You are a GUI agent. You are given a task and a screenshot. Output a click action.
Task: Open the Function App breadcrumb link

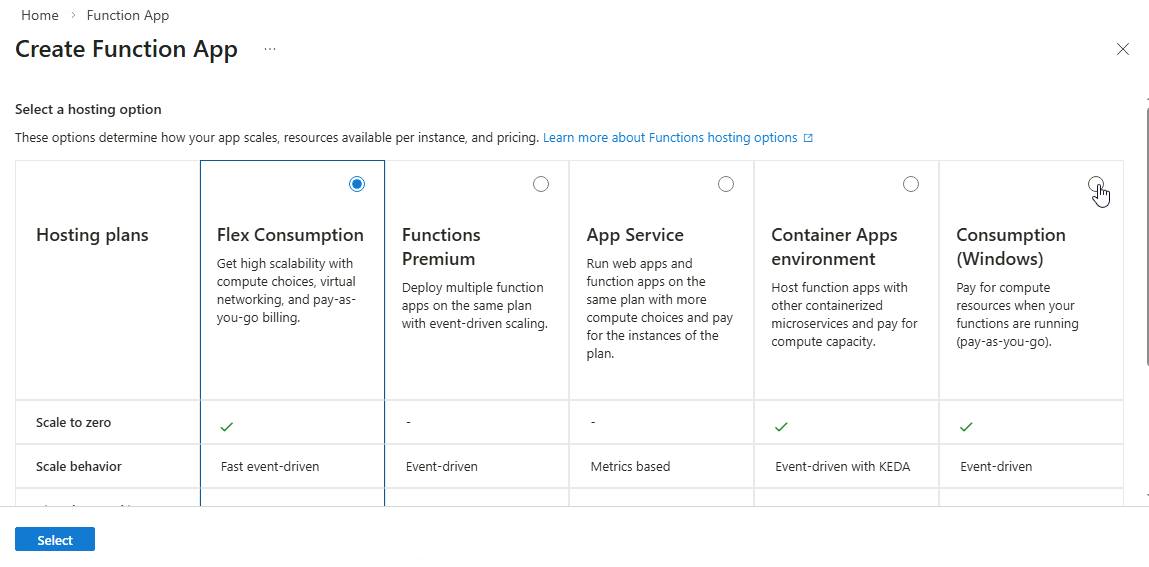point(128,16)
